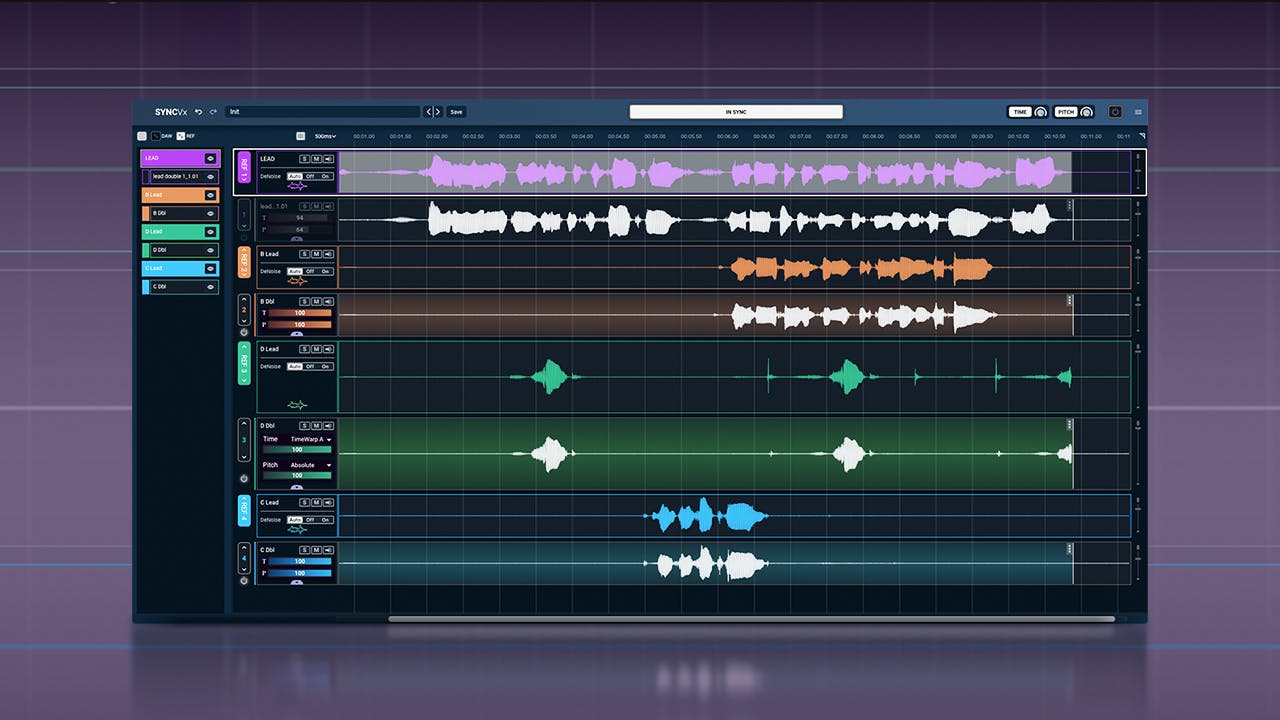Viewport: 1280px width, 720px height.
Task: Open the 500ms time grid dropdown
Action: (x=325, y=136)
